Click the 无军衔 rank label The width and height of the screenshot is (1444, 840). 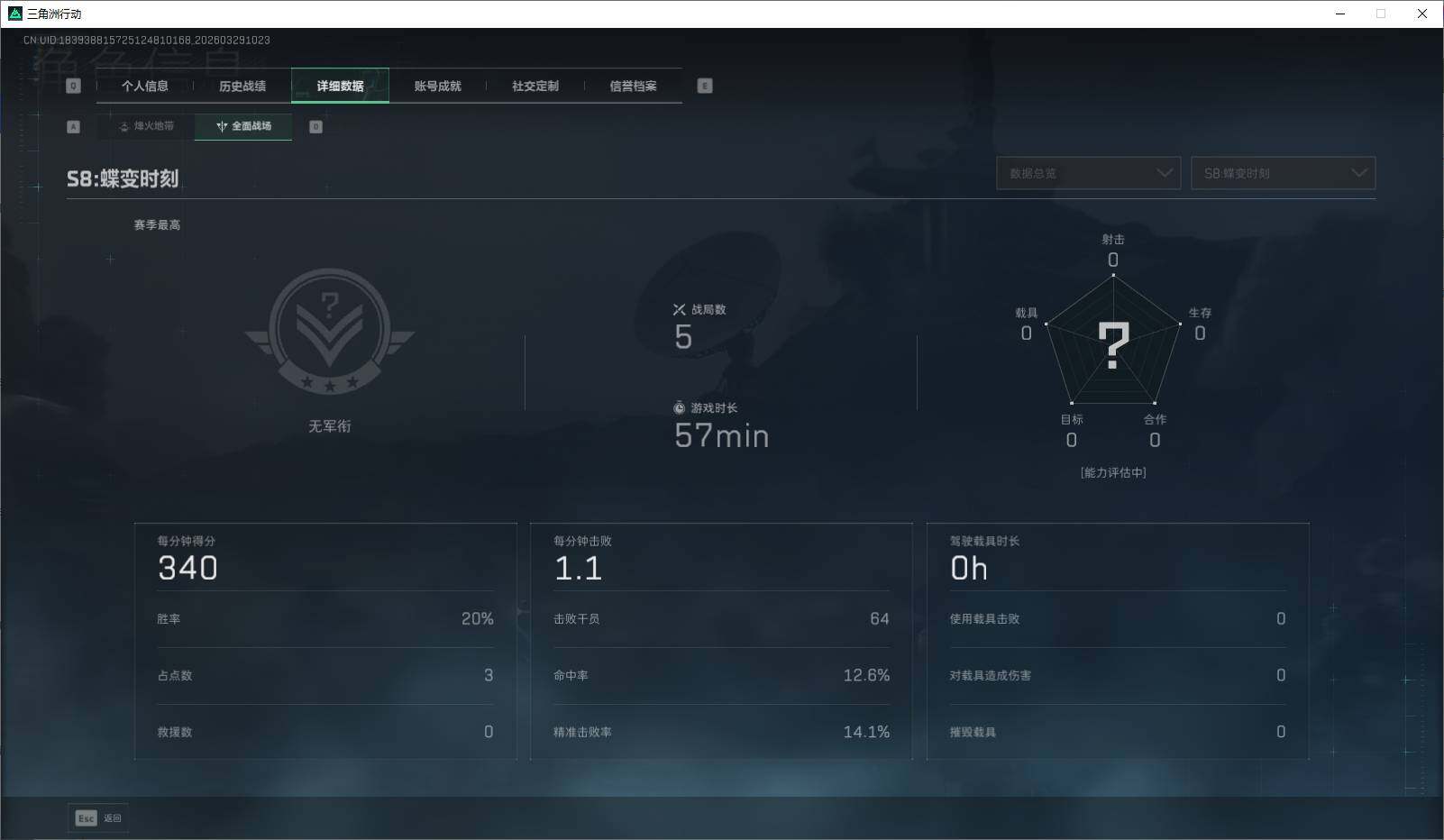(330, 426)
